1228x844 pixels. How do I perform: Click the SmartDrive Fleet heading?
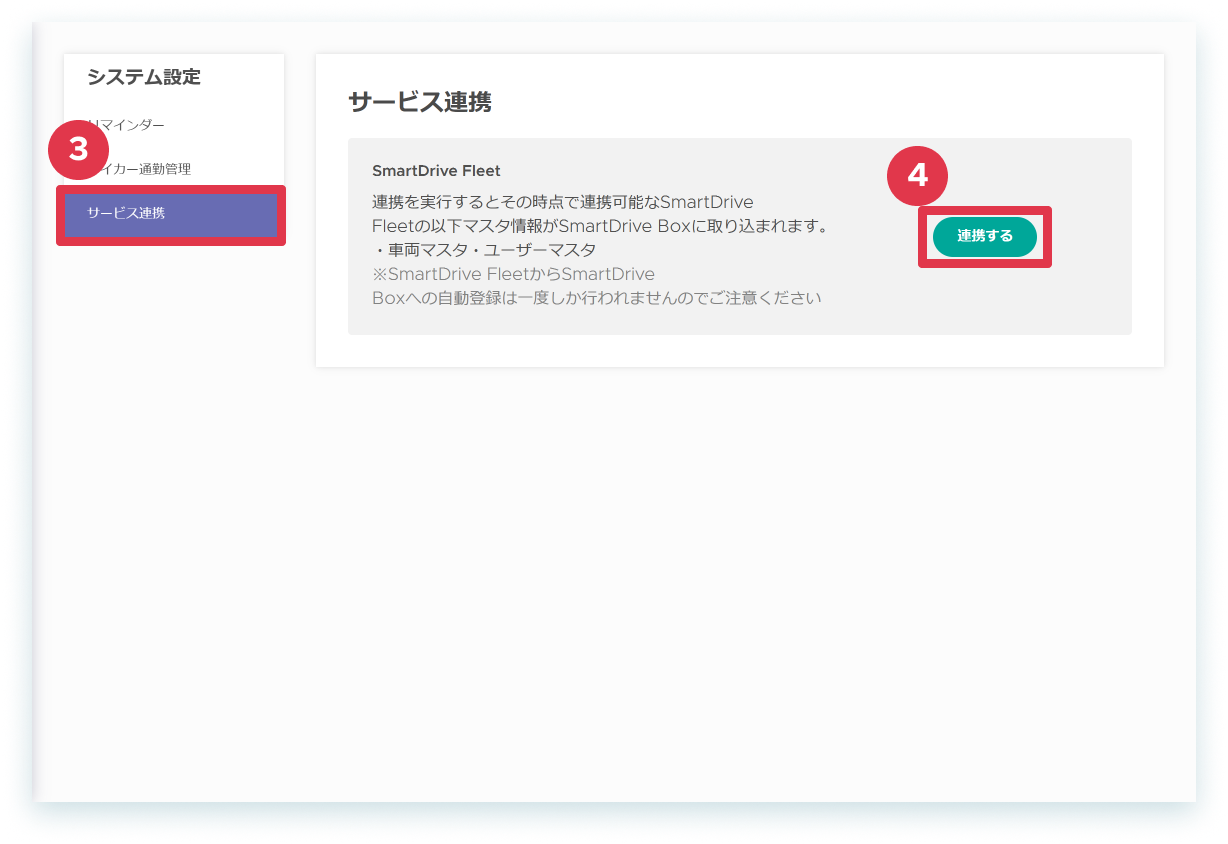(436, 171)
